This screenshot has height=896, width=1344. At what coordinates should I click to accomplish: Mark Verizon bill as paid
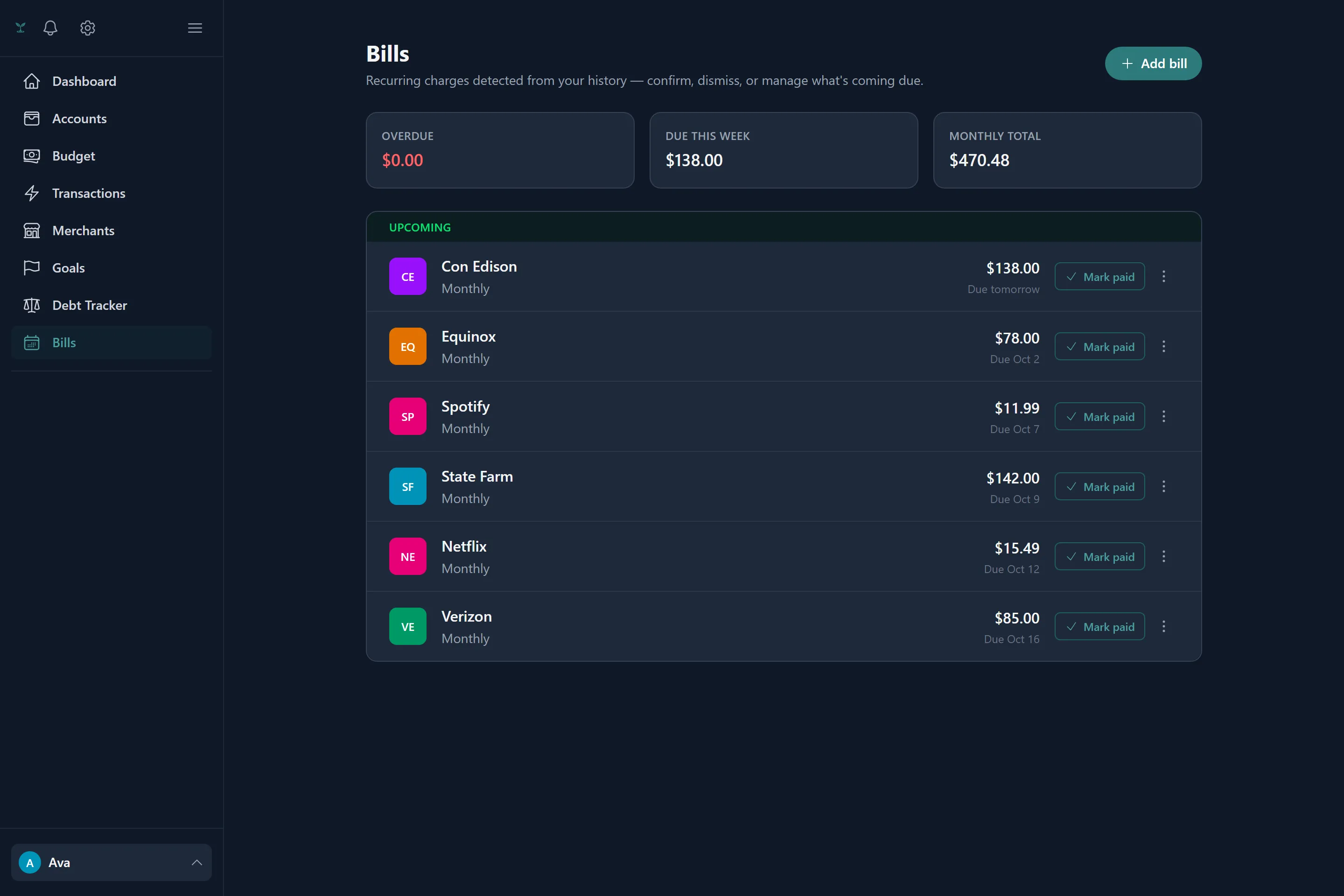pos(1099,627)
